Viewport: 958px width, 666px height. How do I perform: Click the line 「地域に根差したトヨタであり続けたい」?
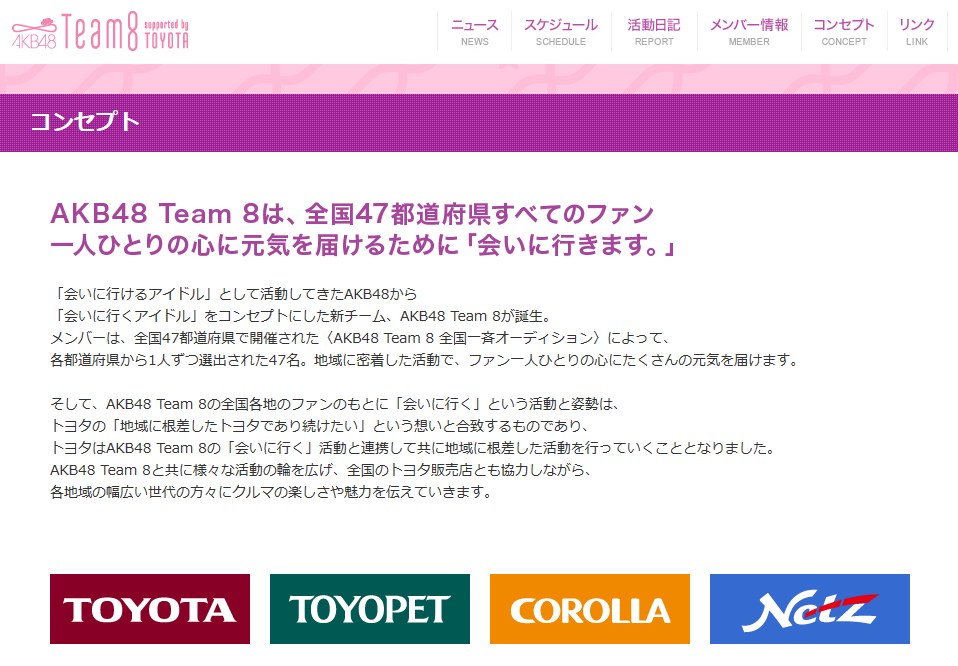click(320, 426)
